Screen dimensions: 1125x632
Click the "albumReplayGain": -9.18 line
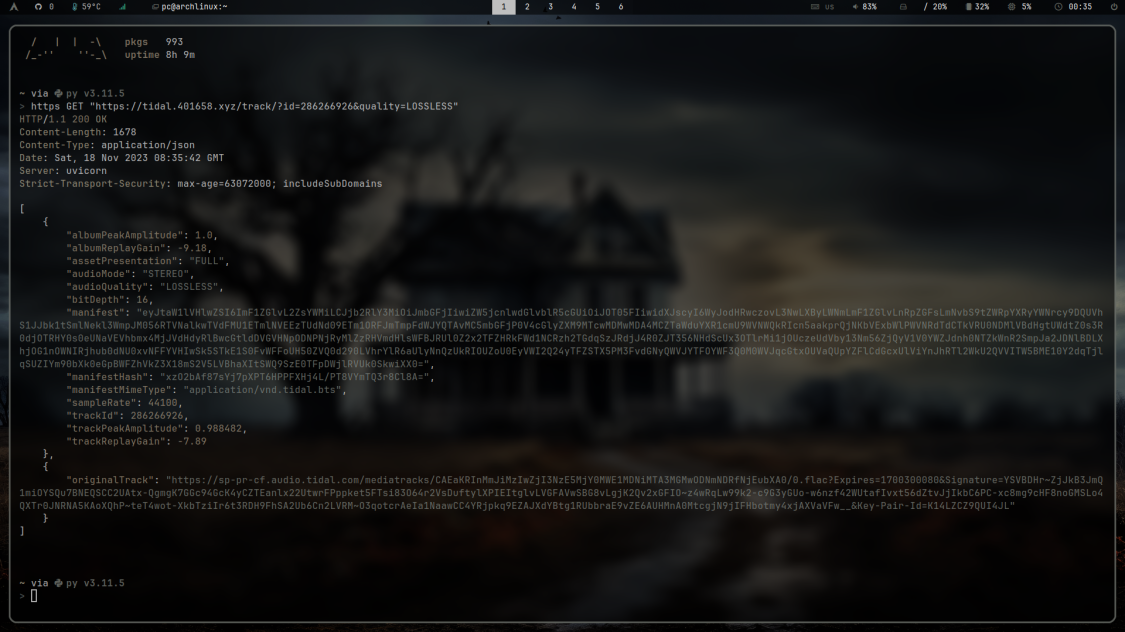139,248
